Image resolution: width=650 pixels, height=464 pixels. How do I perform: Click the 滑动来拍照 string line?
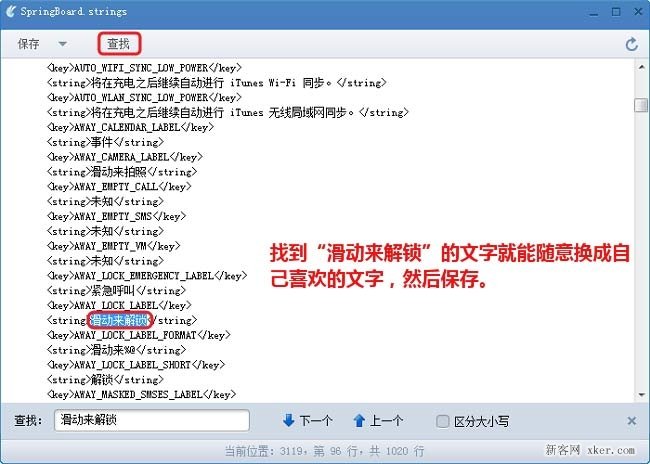pos(122,172)
